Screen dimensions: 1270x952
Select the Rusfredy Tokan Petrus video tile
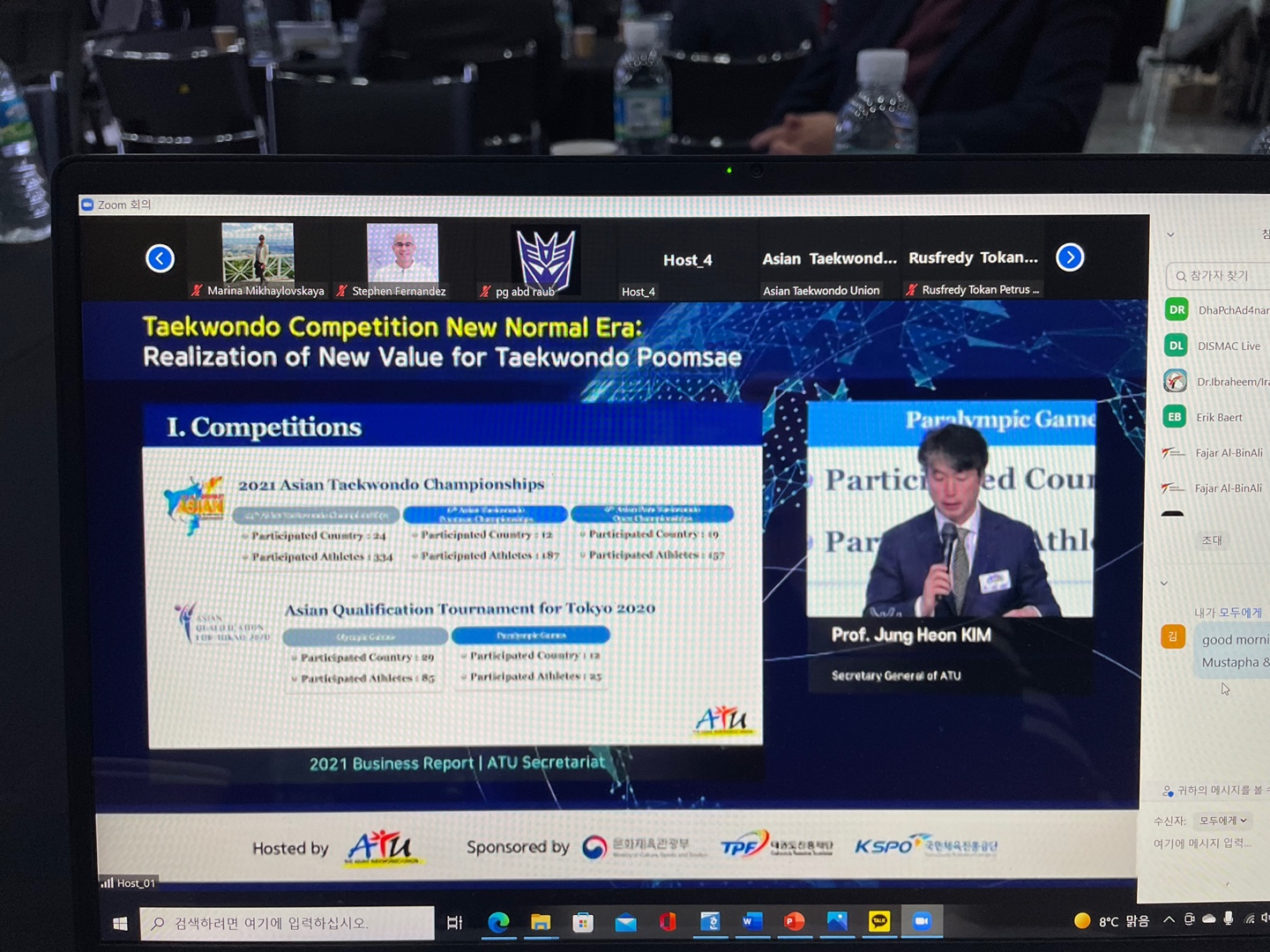click(x=974, y=258)
